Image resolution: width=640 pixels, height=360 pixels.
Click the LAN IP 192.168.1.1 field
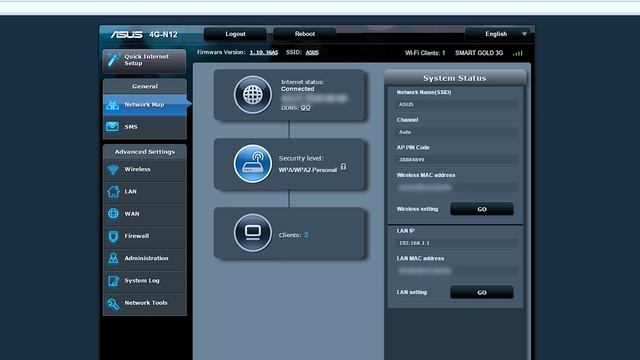coord(456,243)
